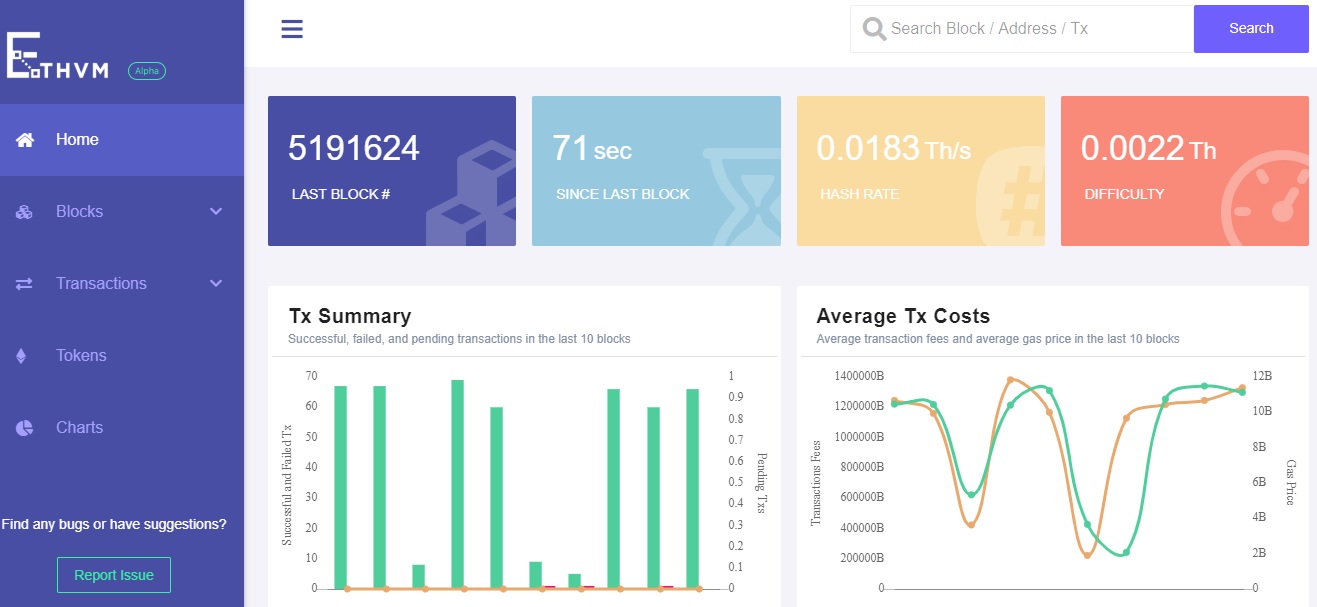This screenshot has height=607, width=1317.
Task: Click the Last Block # card
Action: (391, 171)
